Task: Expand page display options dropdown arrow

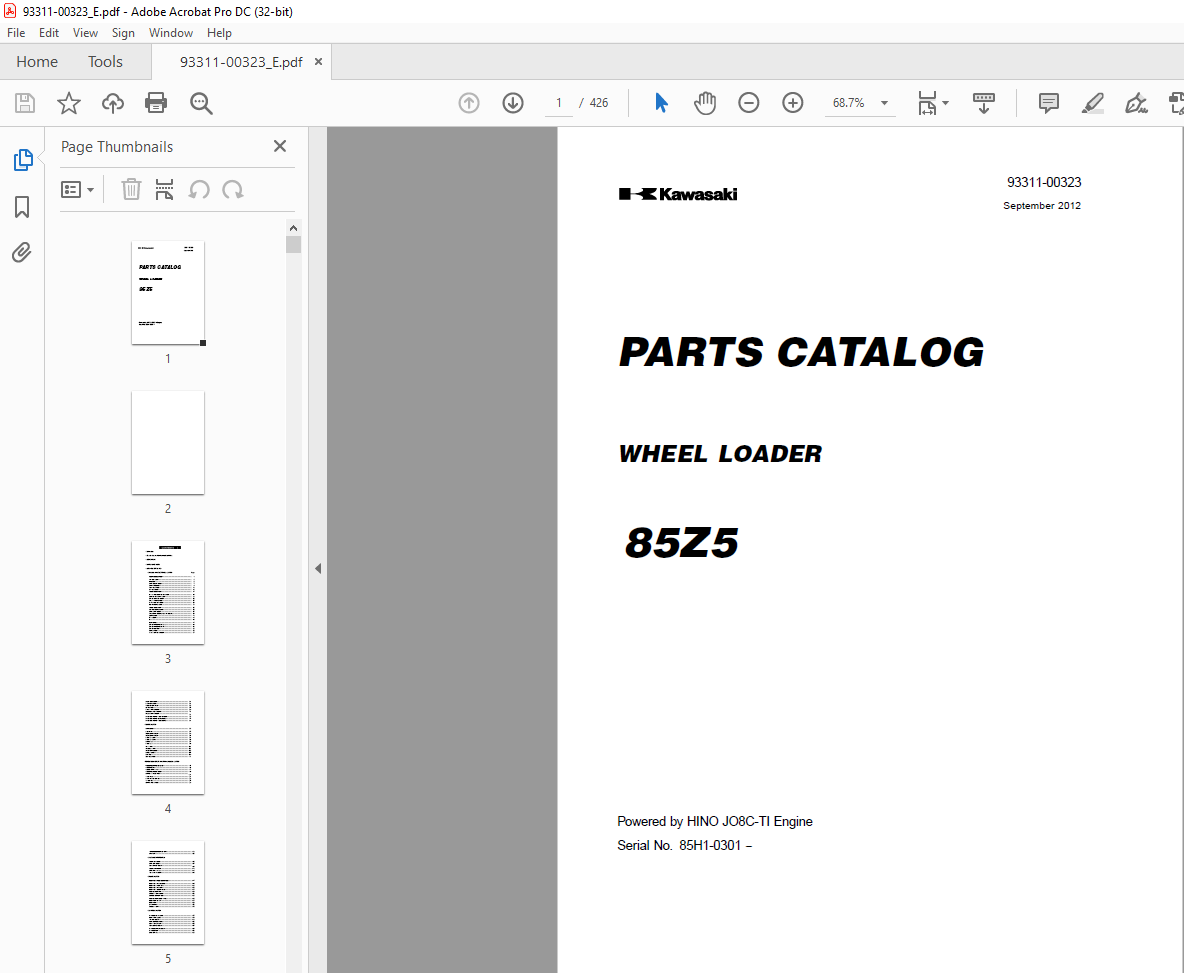Action: [945, 103]
